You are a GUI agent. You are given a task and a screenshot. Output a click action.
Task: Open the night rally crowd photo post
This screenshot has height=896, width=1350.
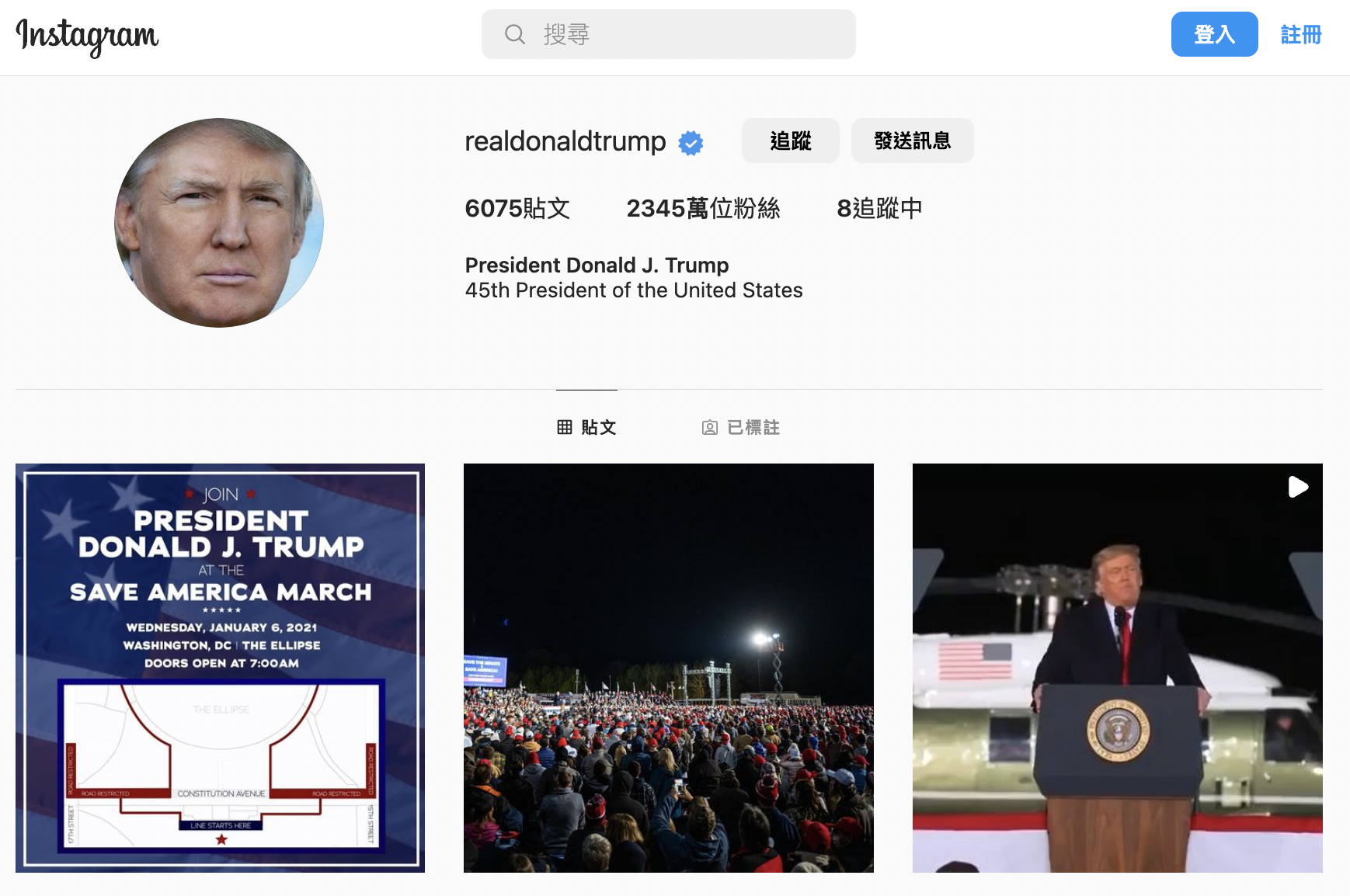pyautogui.click(x=669, y=668)
